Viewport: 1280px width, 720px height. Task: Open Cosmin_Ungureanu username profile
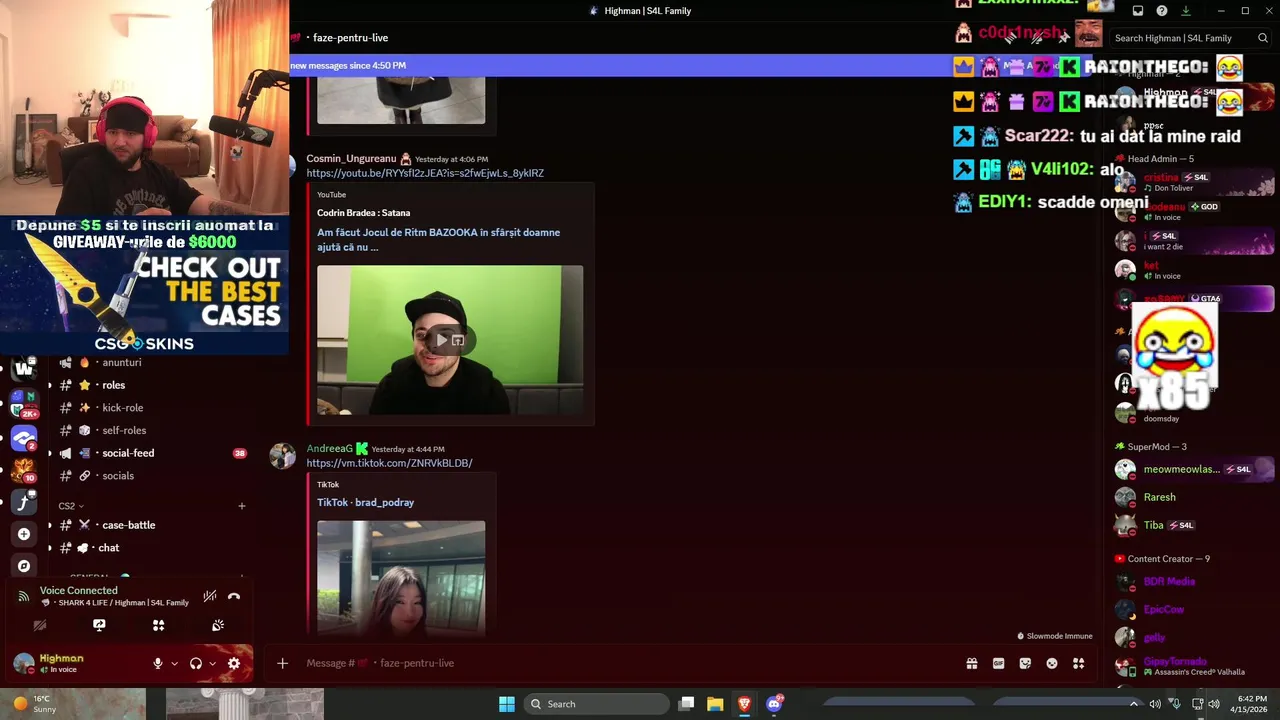pyautogui.click(x=351, y=159)
